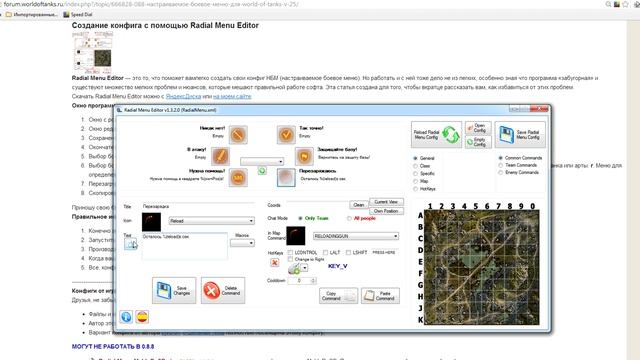Click the Paste Command clipboard button
The height and width of the screenshot is (360, 640).
380,296
